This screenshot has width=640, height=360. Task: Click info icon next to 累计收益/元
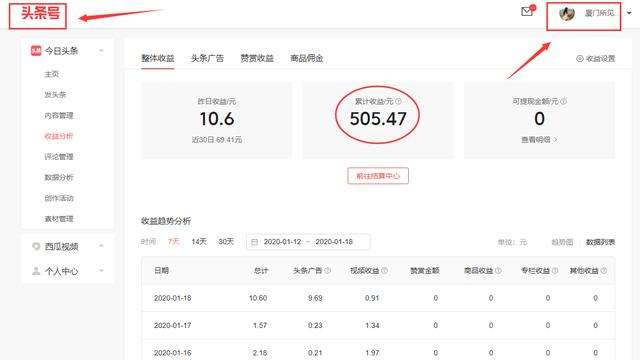[398, 101]
